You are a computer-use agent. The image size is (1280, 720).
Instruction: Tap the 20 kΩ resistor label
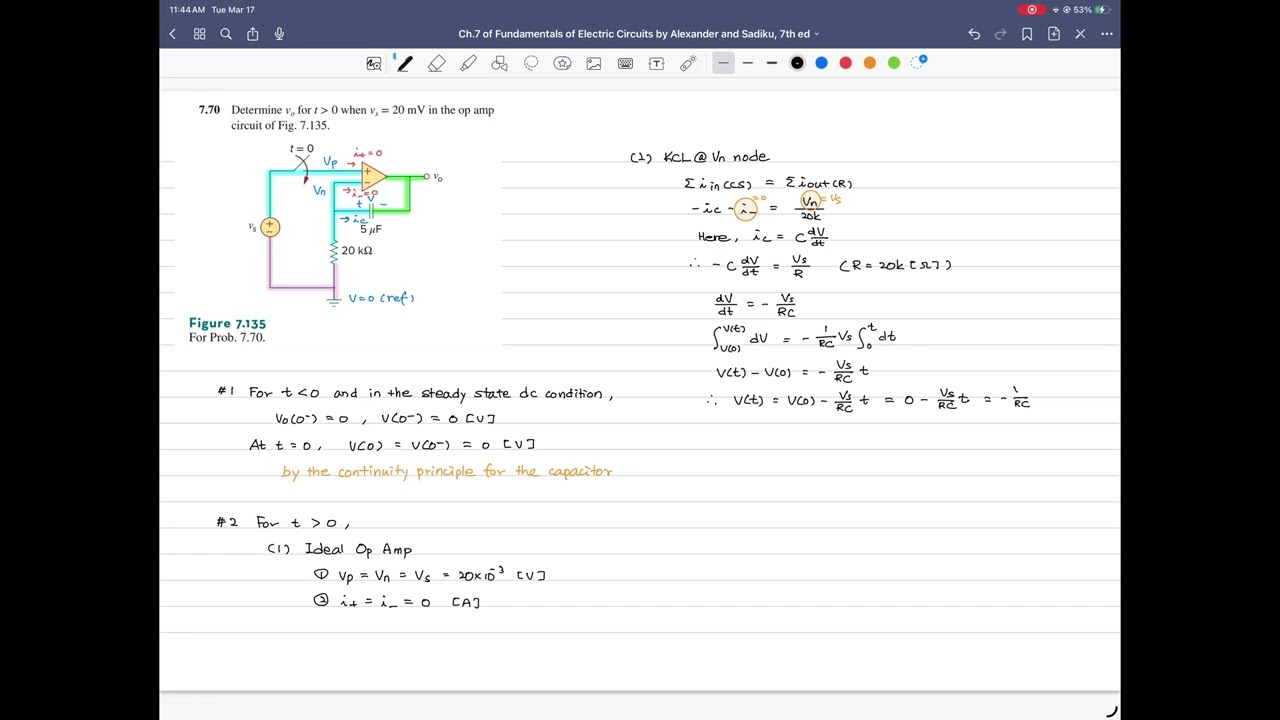357,250
